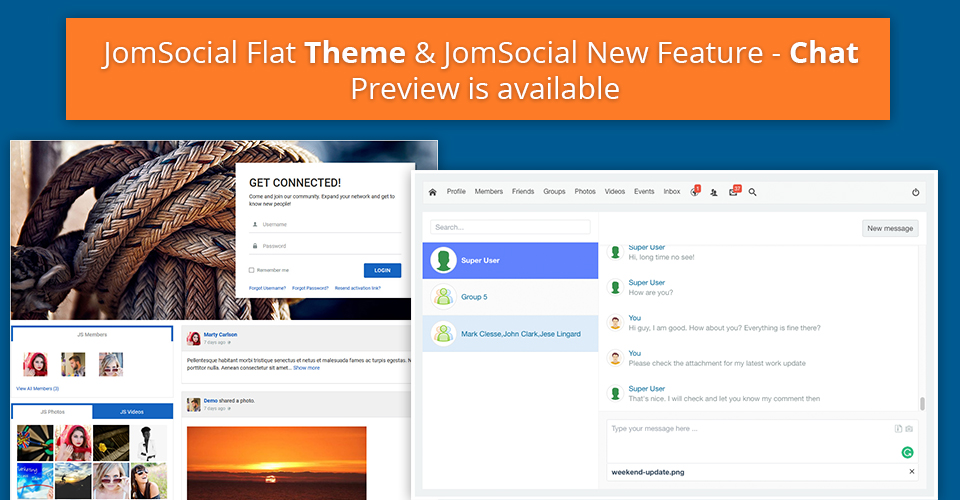Click the 'Type your message here' box
Image resolution: width=960 pixels, height=500 pixels.
coord(762,441)
